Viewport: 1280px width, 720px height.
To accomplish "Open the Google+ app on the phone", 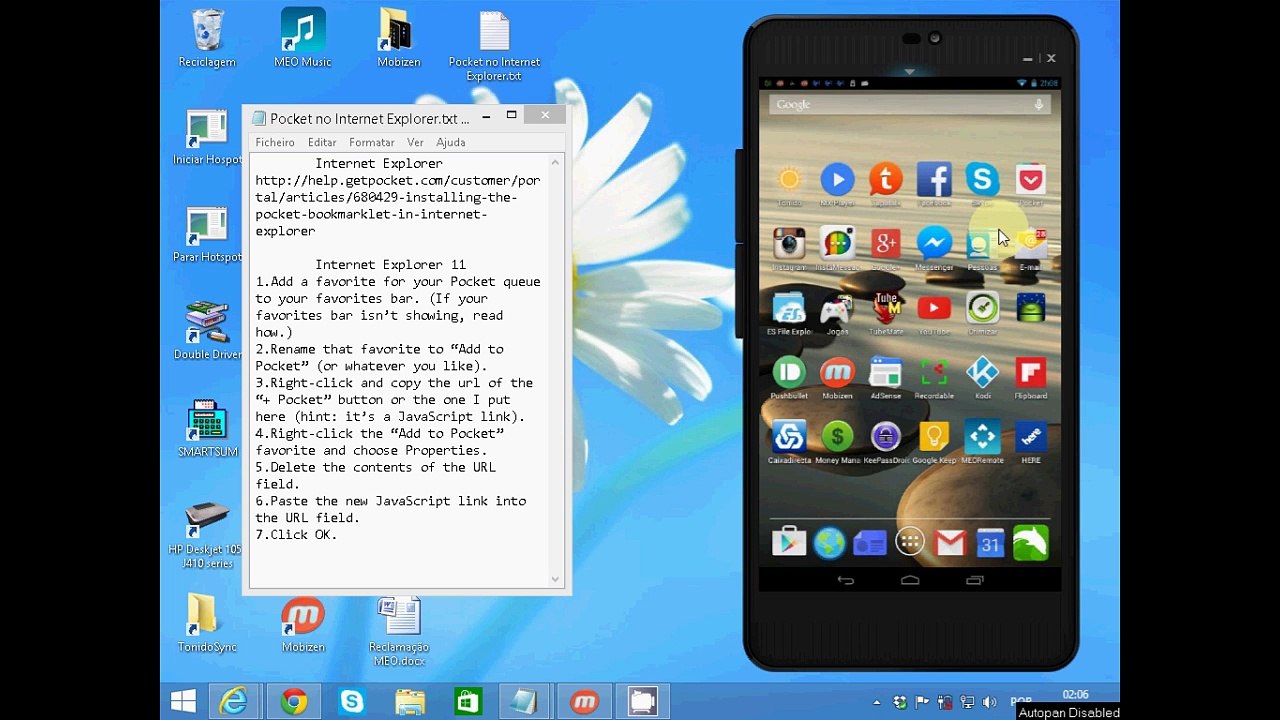I will 885,243.
